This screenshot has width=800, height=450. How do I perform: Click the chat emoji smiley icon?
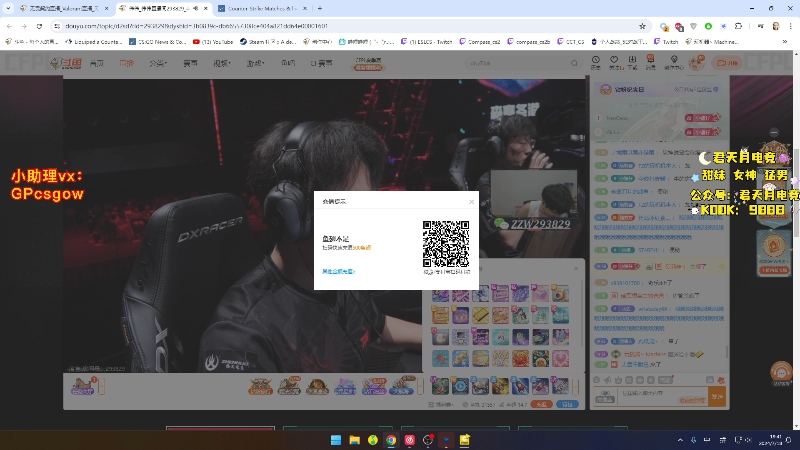coord(596,380)
